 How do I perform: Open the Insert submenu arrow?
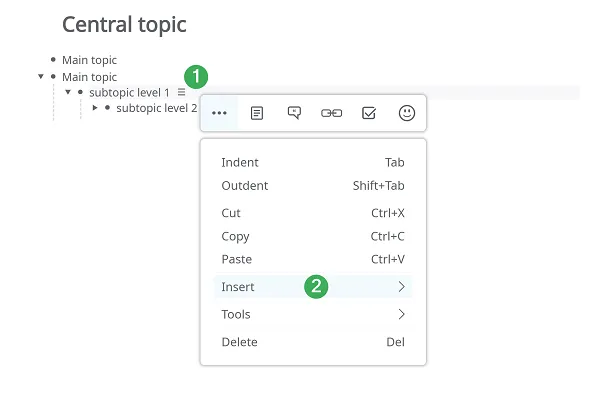point(401,286)
